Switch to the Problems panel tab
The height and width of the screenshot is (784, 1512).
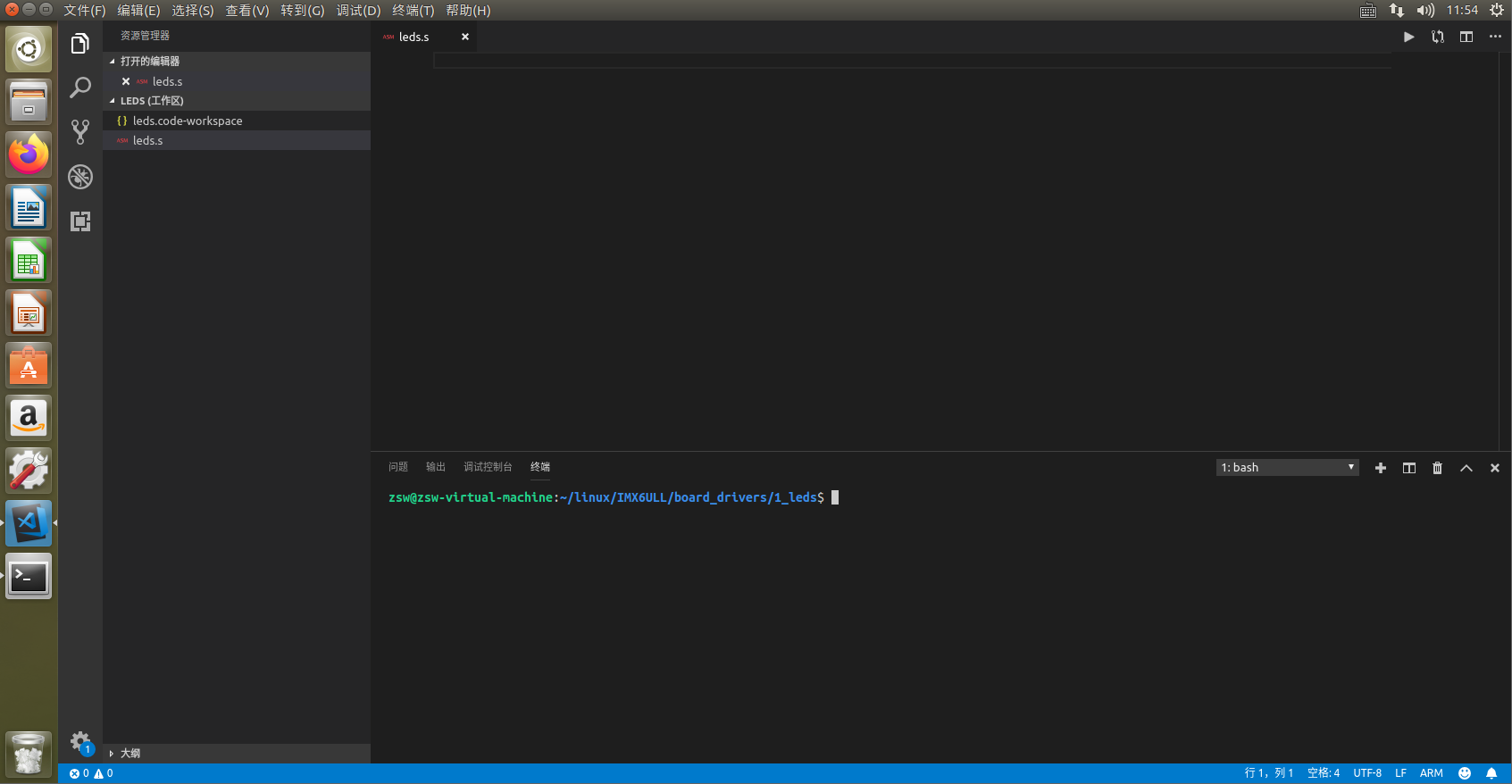pos(398,467)
